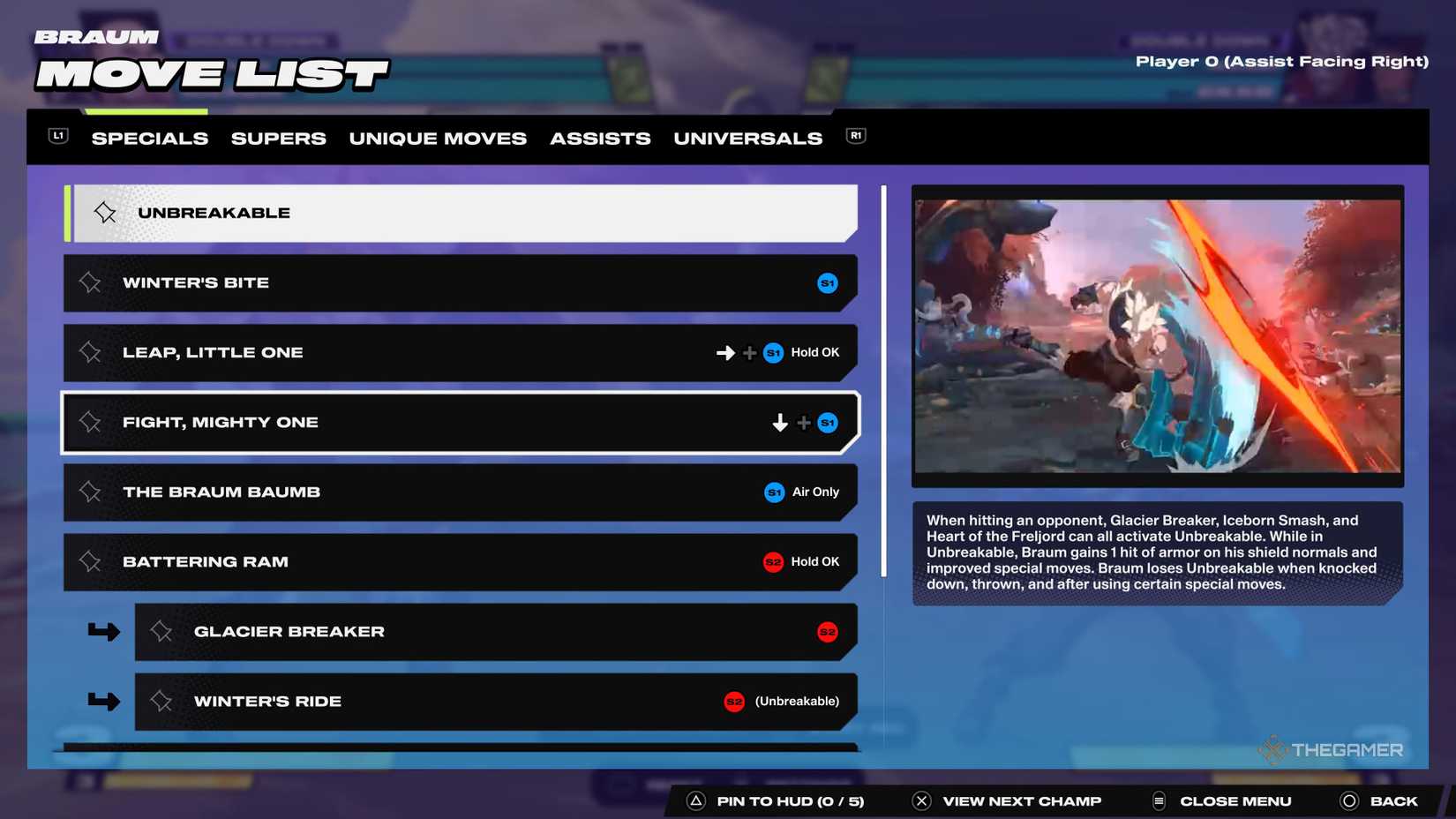This screenshot has width=1456, height=819.
Task: Click Pin to HUD
Action: pyautogui.click(x=790, y=800)
